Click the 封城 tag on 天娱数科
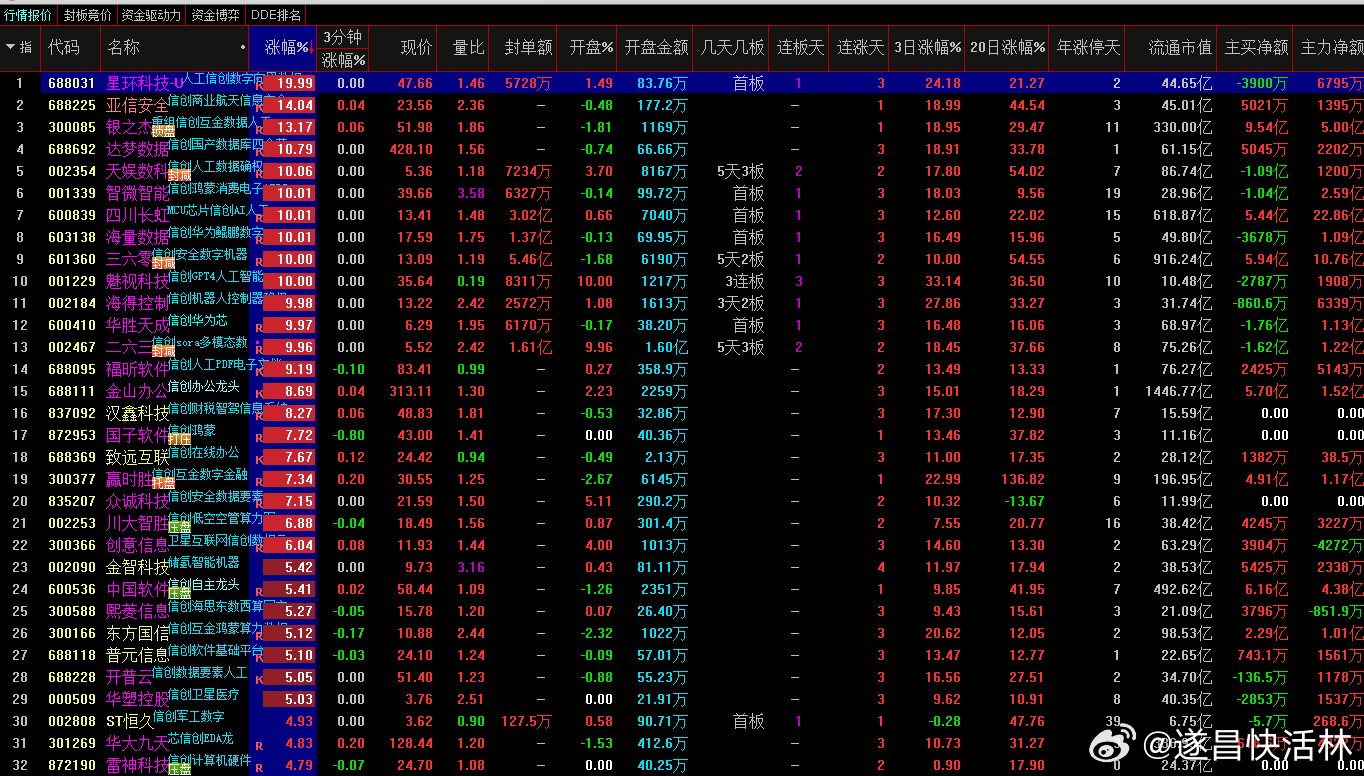The height and width of the screenshot is (776, 1364). click(x=180, y=174)
